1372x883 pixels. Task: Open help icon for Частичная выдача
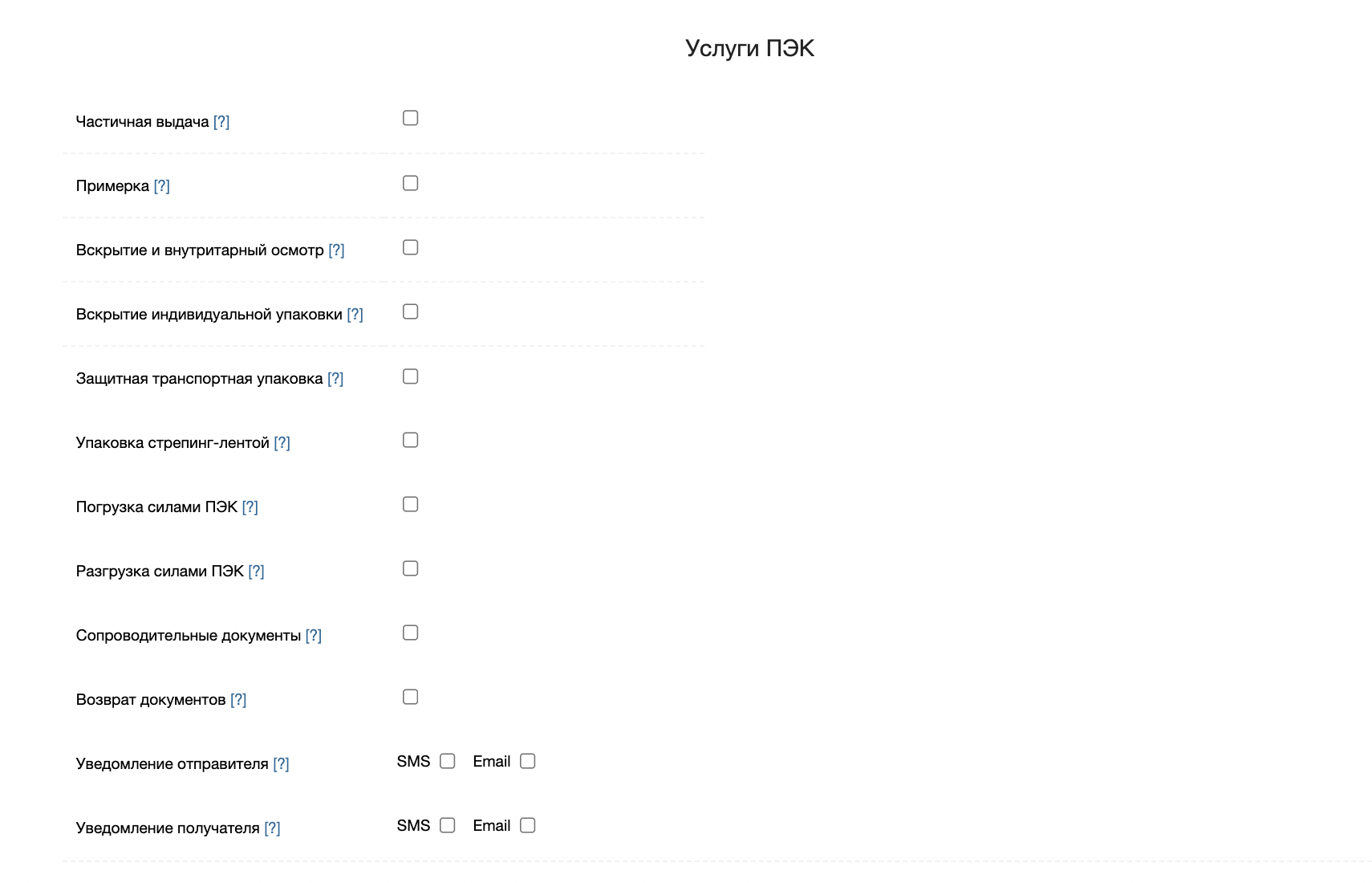point(221,122)
